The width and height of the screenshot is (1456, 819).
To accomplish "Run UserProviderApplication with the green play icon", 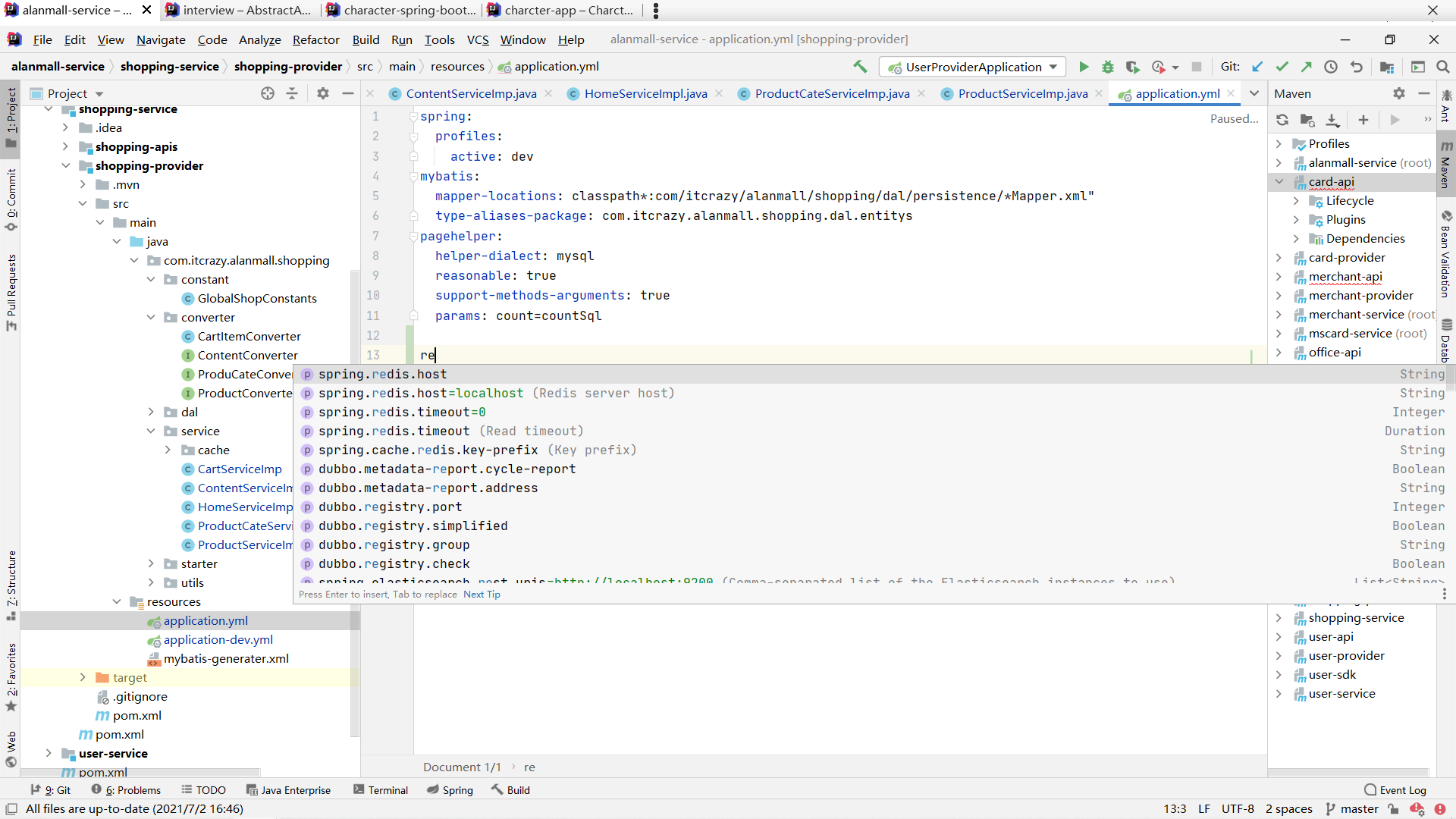I will (x=1084, y=67).
